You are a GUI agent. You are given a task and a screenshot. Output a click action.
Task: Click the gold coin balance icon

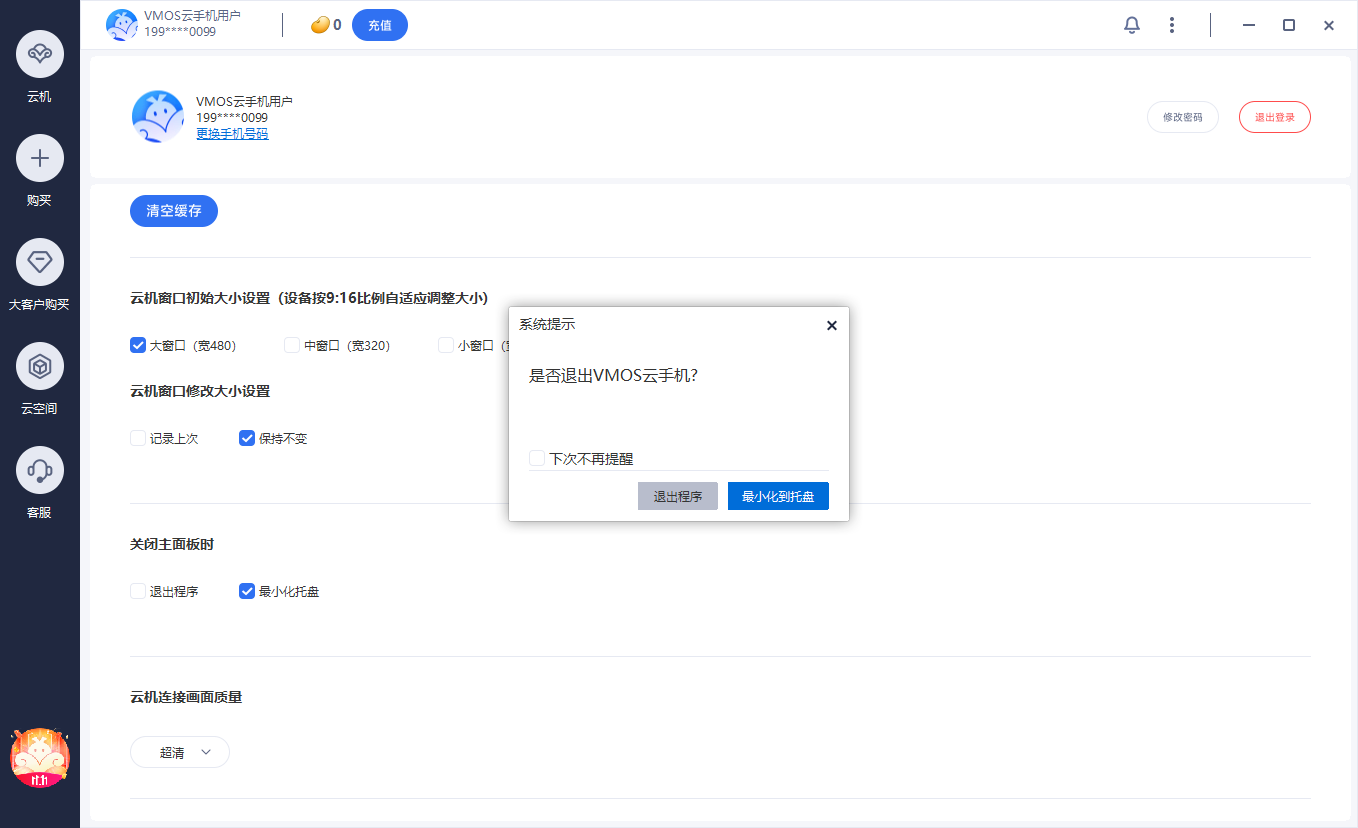[x=320, y=25]
